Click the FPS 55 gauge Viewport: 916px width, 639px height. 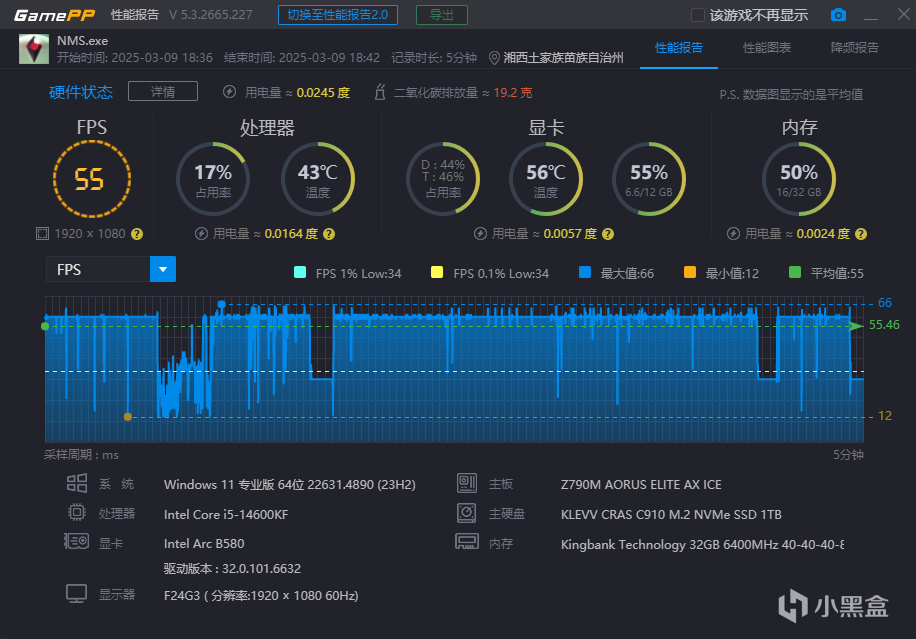tap(92, 179)
